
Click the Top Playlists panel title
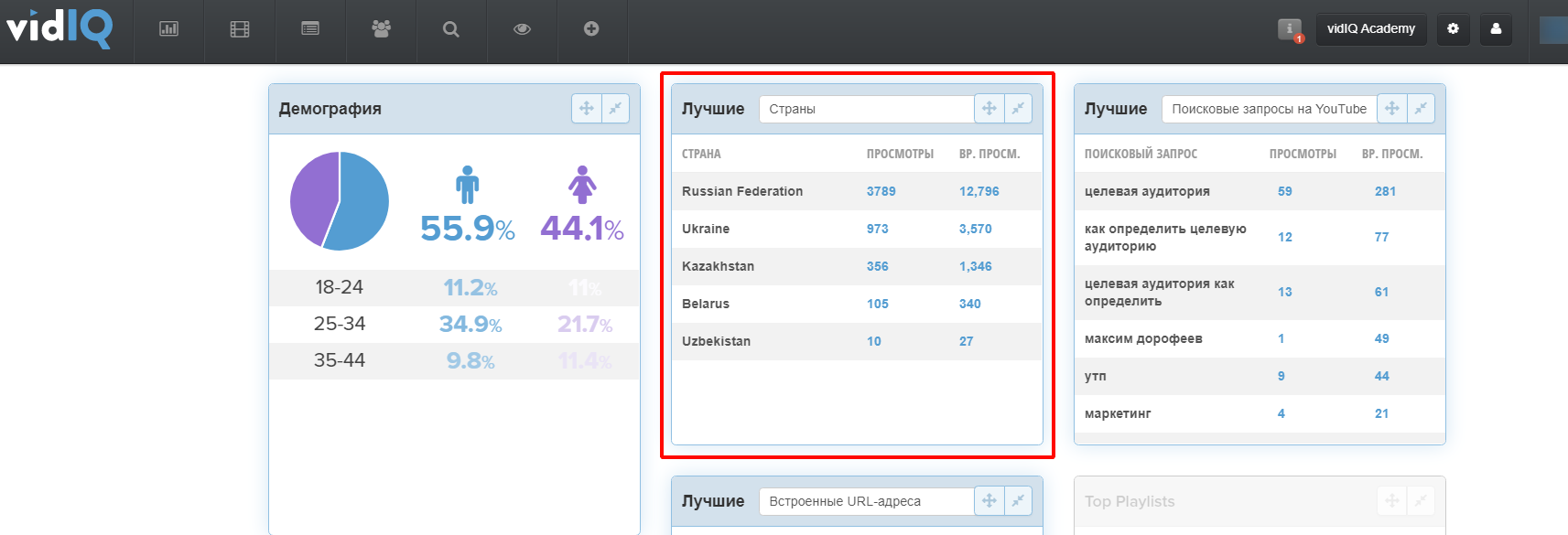pyautogui.click(x=1130, y=501)
